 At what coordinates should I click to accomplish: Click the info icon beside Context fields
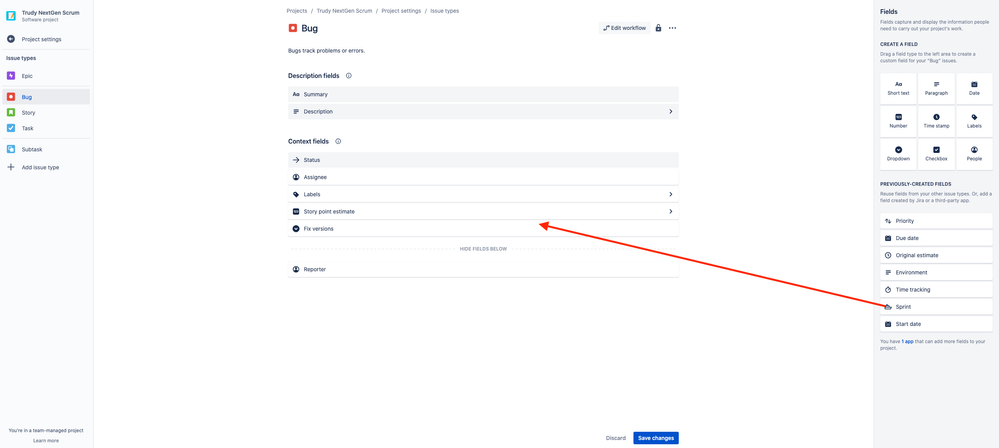point(338,141)
